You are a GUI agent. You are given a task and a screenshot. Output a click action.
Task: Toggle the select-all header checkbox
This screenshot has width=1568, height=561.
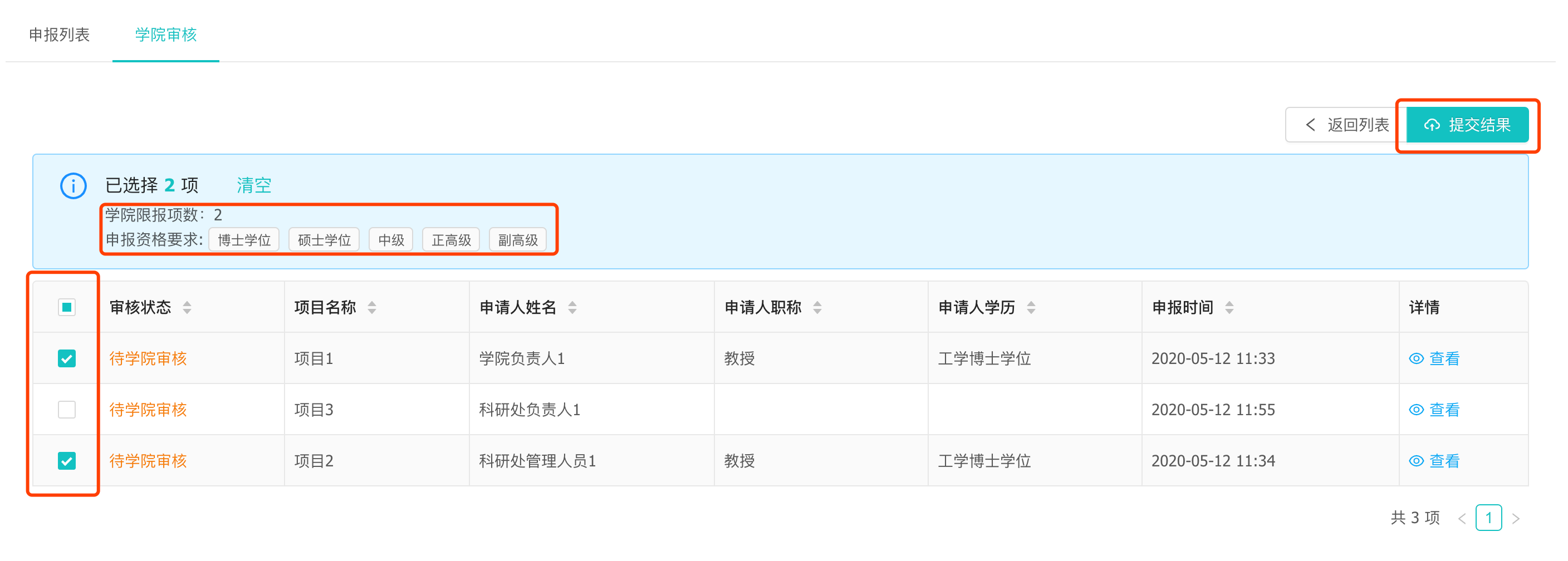coord(67,307)
